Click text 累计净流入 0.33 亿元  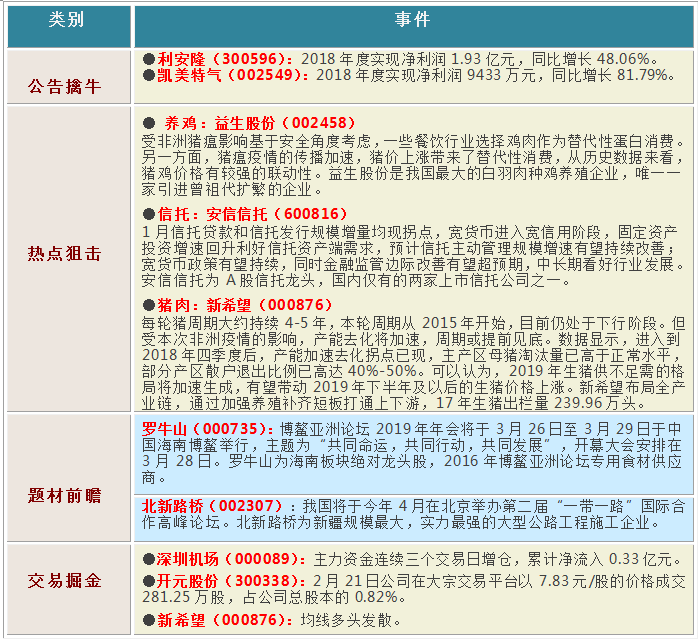[599, 559]
